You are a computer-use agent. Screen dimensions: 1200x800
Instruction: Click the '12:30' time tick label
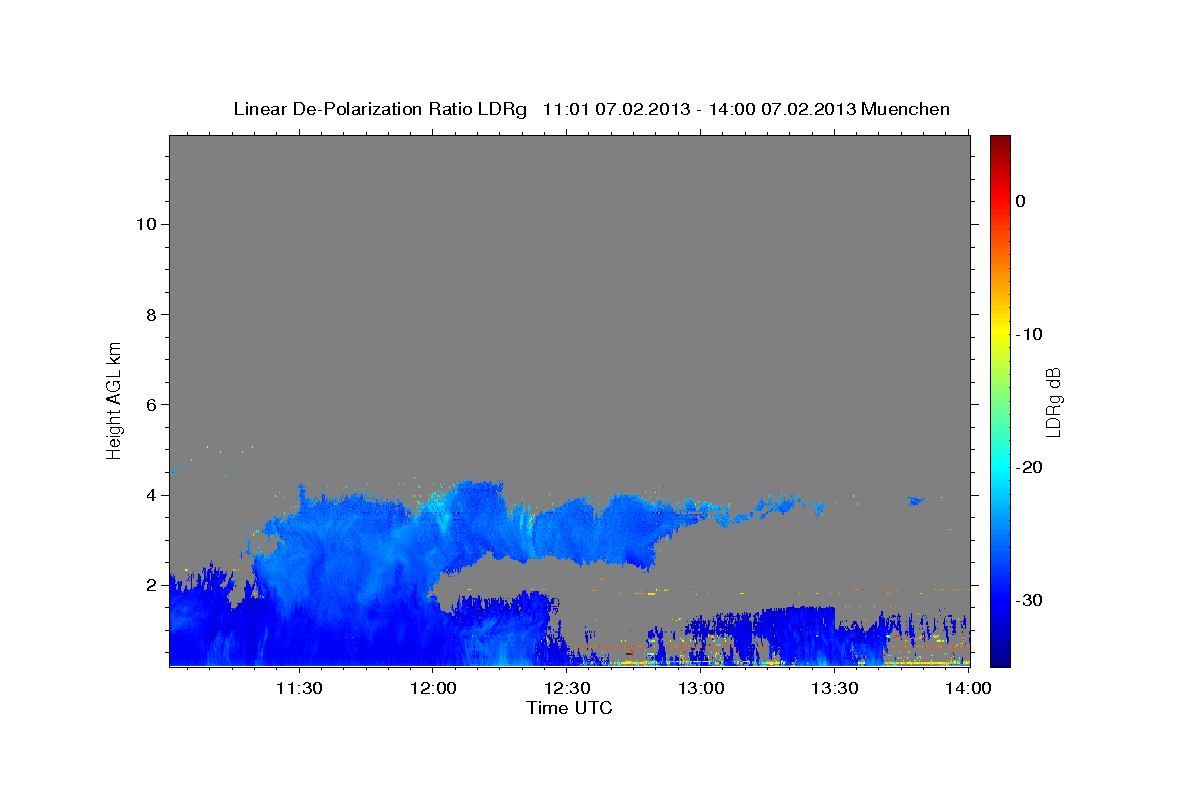click(567, 688)
